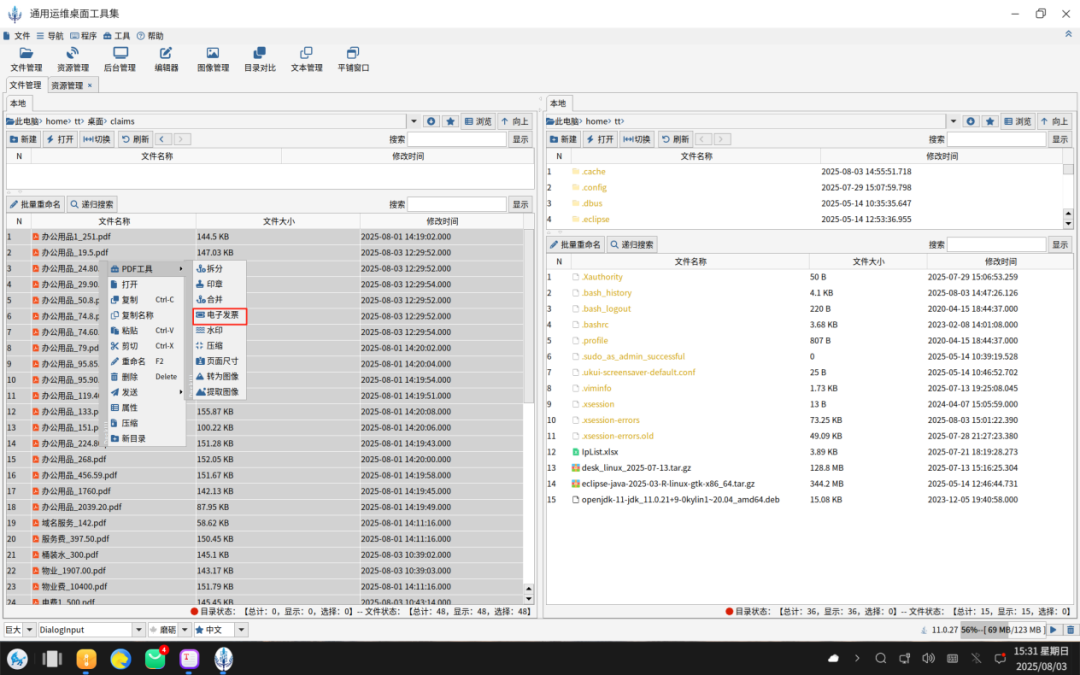The width and height of the screenshot is (1080, 675).
Task: Select 印章 stamp in the PDF submenu
Action: pos(215,284)
